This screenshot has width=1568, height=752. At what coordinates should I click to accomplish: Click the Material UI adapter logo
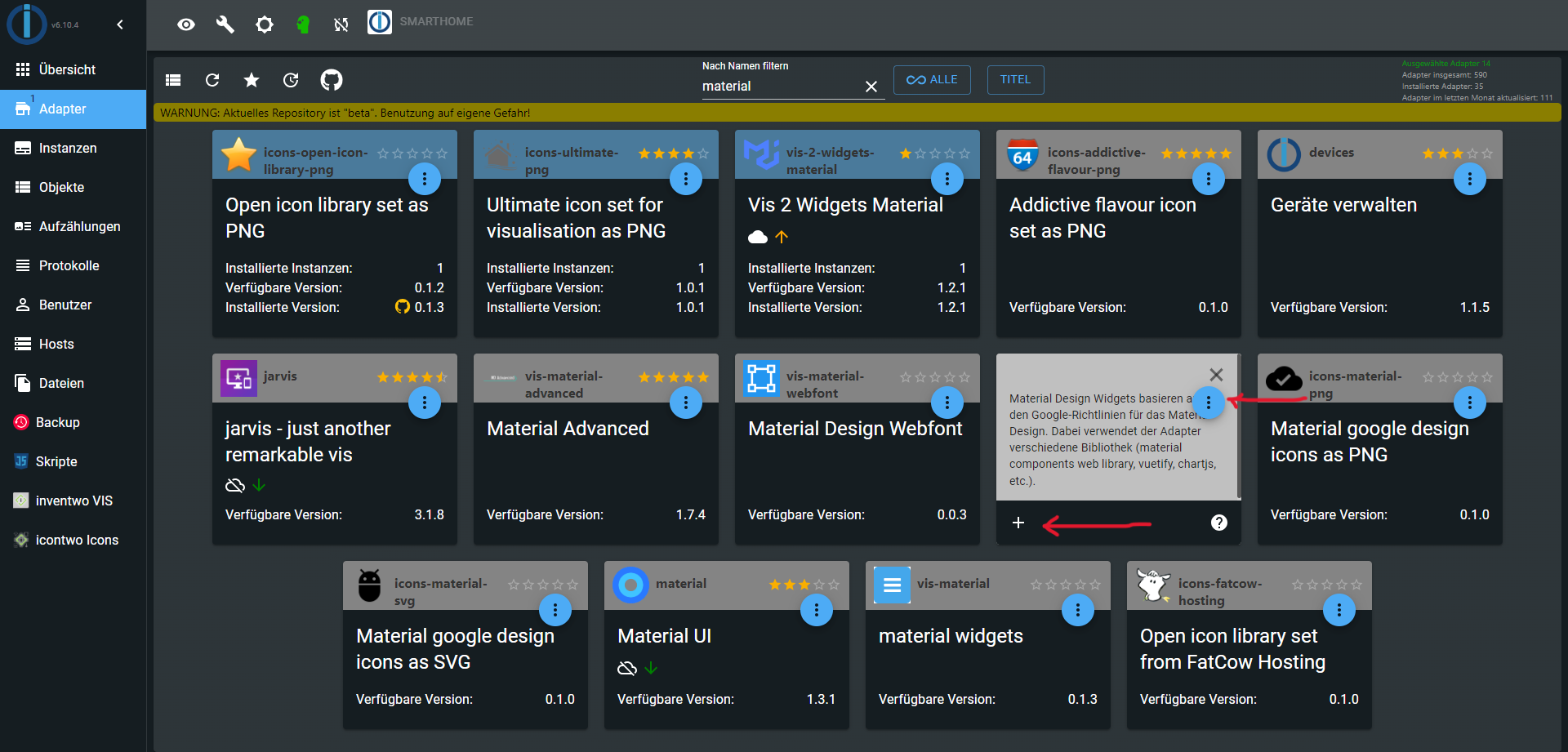pos(630,585)
